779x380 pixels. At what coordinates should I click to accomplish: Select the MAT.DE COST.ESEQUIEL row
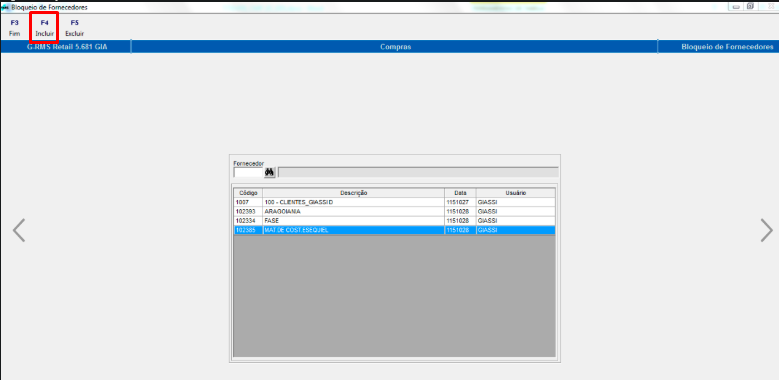353,230
